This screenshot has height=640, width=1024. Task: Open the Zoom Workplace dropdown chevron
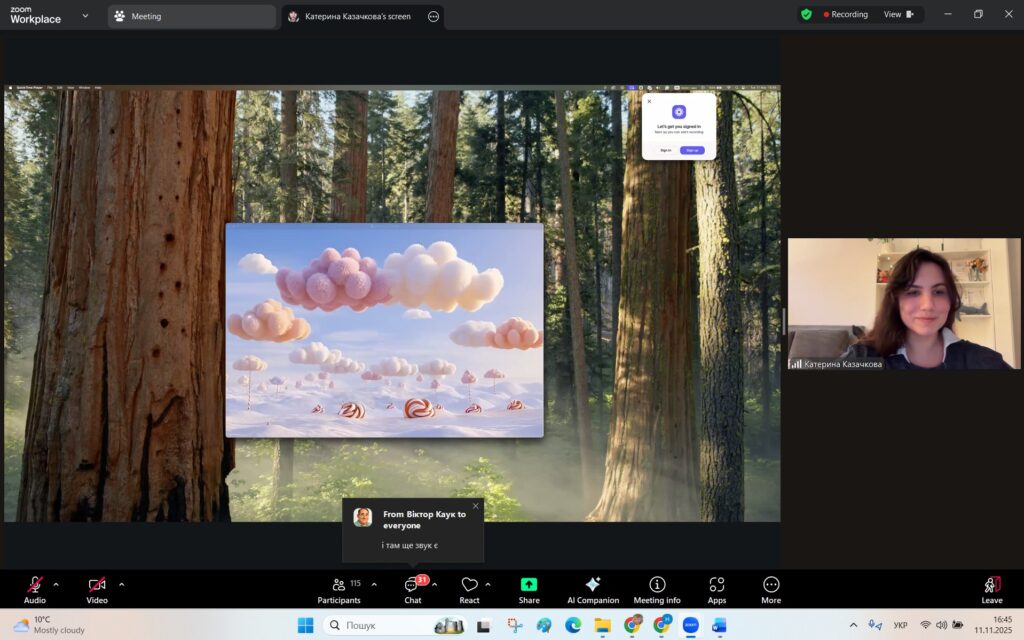click(x=85, y=16)
